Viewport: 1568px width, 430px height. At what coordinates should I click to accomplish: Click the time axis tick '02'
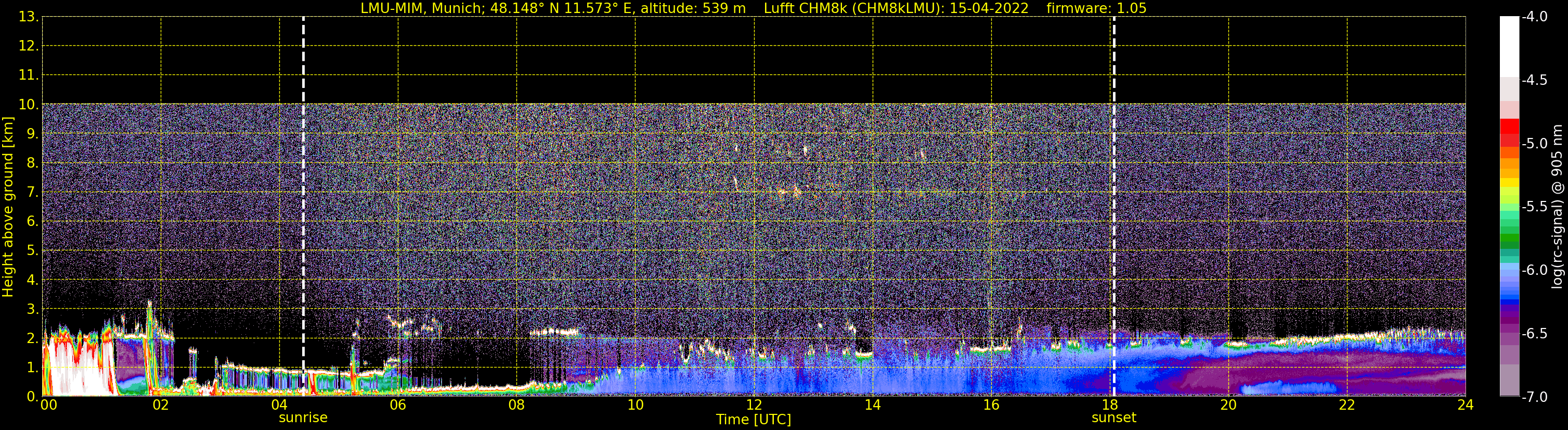[161, 405]
